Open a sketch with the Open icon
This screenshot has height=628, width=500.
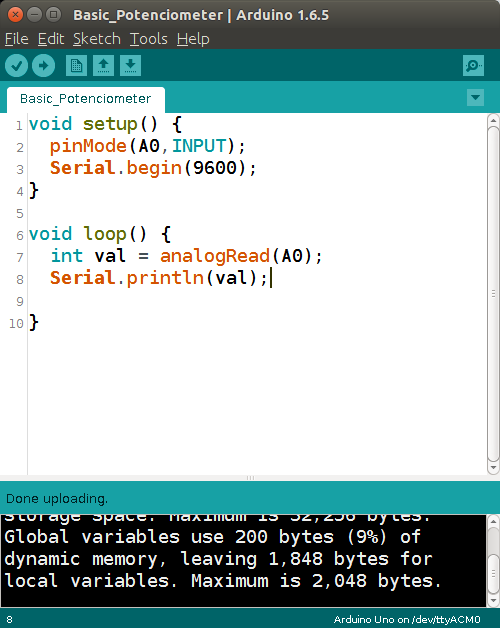(103, 65)
